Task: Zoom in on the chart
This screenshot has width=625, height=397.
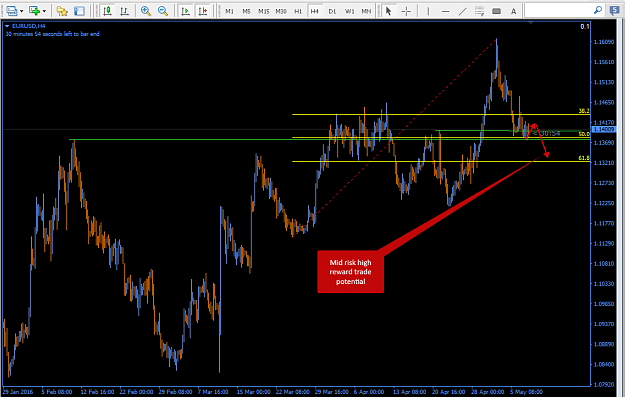Action: point(145,11)
